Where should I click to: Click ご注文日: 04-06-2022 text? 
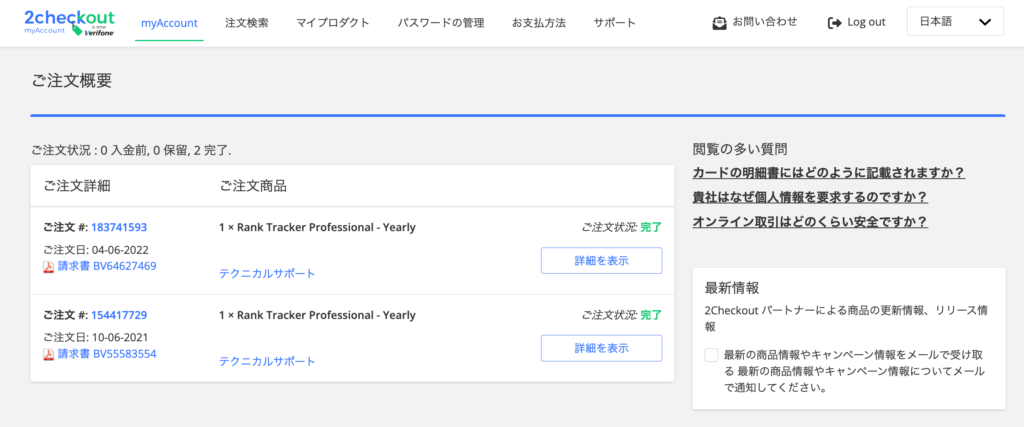pos(96,250)
